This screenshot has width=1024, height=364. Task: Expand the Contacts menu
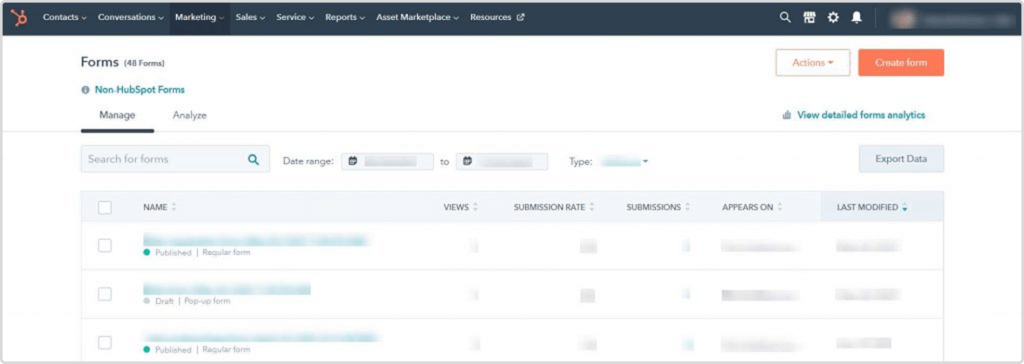[x=65, y=18]
